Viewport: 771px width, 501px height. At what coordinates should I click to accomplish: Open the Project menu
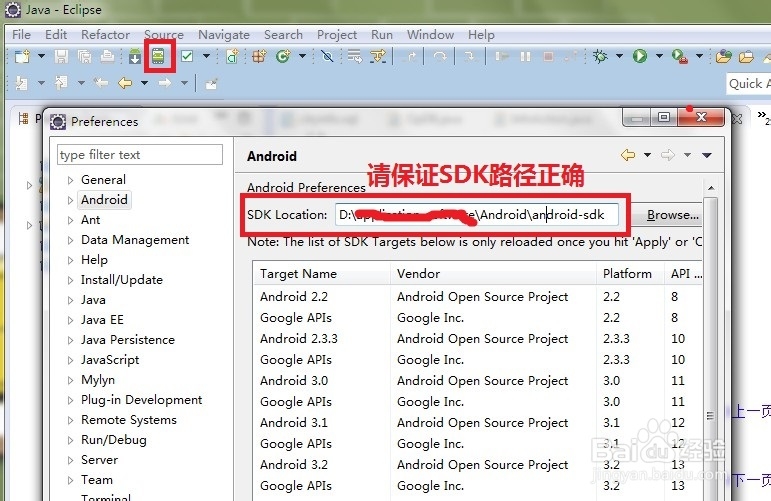(x=337, y=35)
